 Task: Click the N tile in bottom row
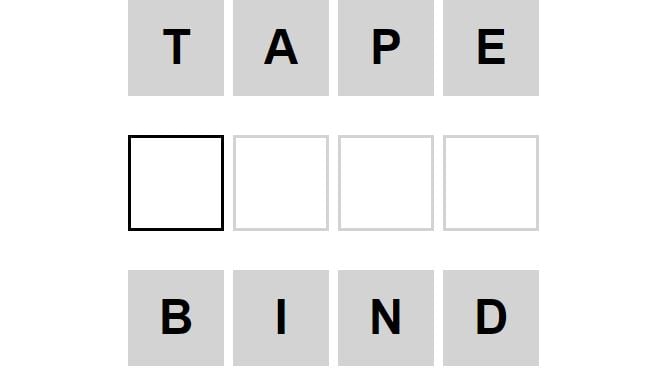[x=386, y=318]
